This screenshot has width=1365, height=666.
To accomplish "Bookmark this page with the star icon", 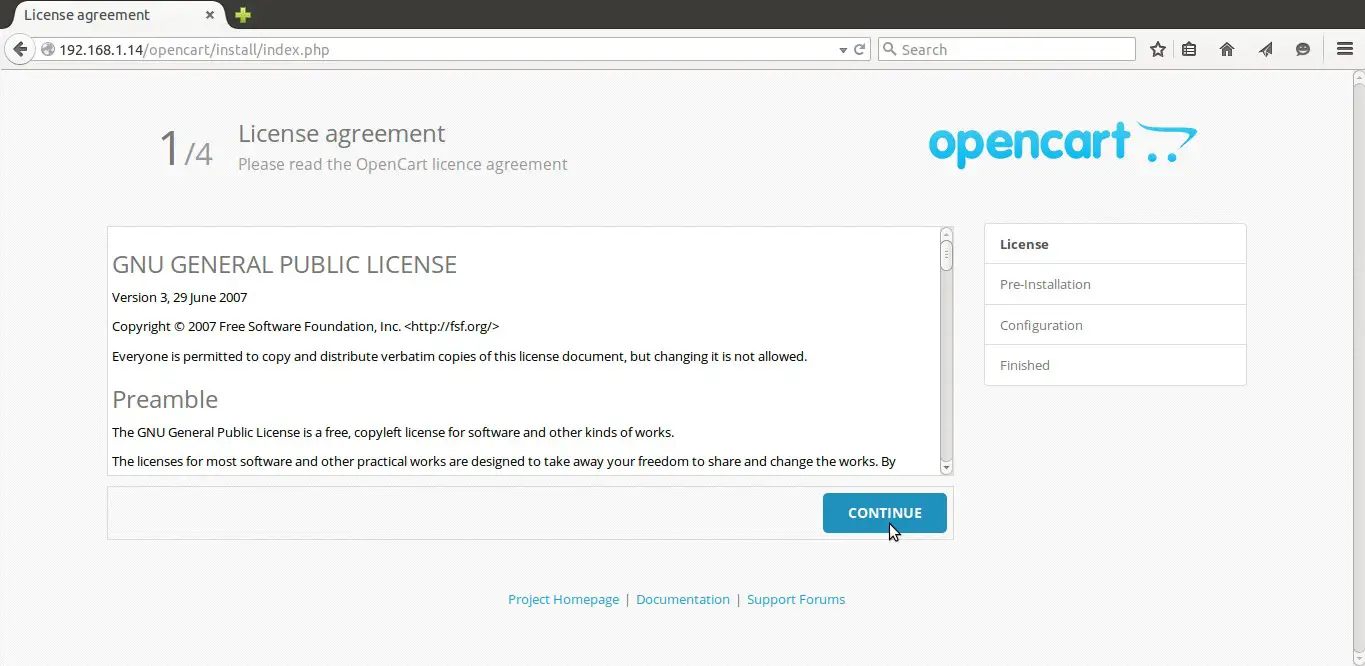I will pos(1158,49).
